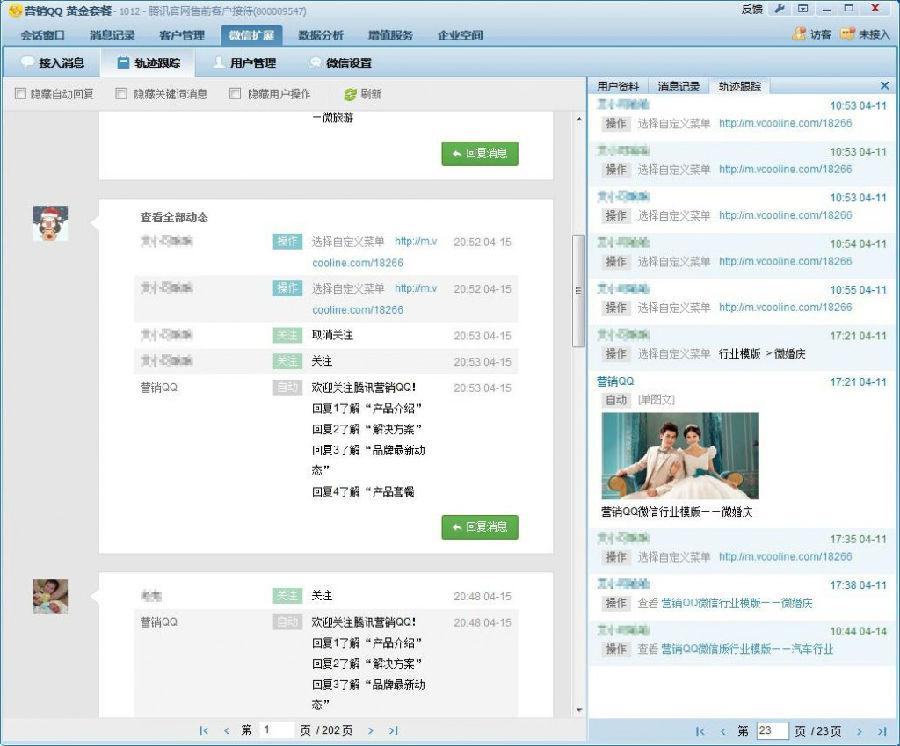
Task: Click the 自动 tag at 20:53 04-15
Action: [x=287, y=387]
